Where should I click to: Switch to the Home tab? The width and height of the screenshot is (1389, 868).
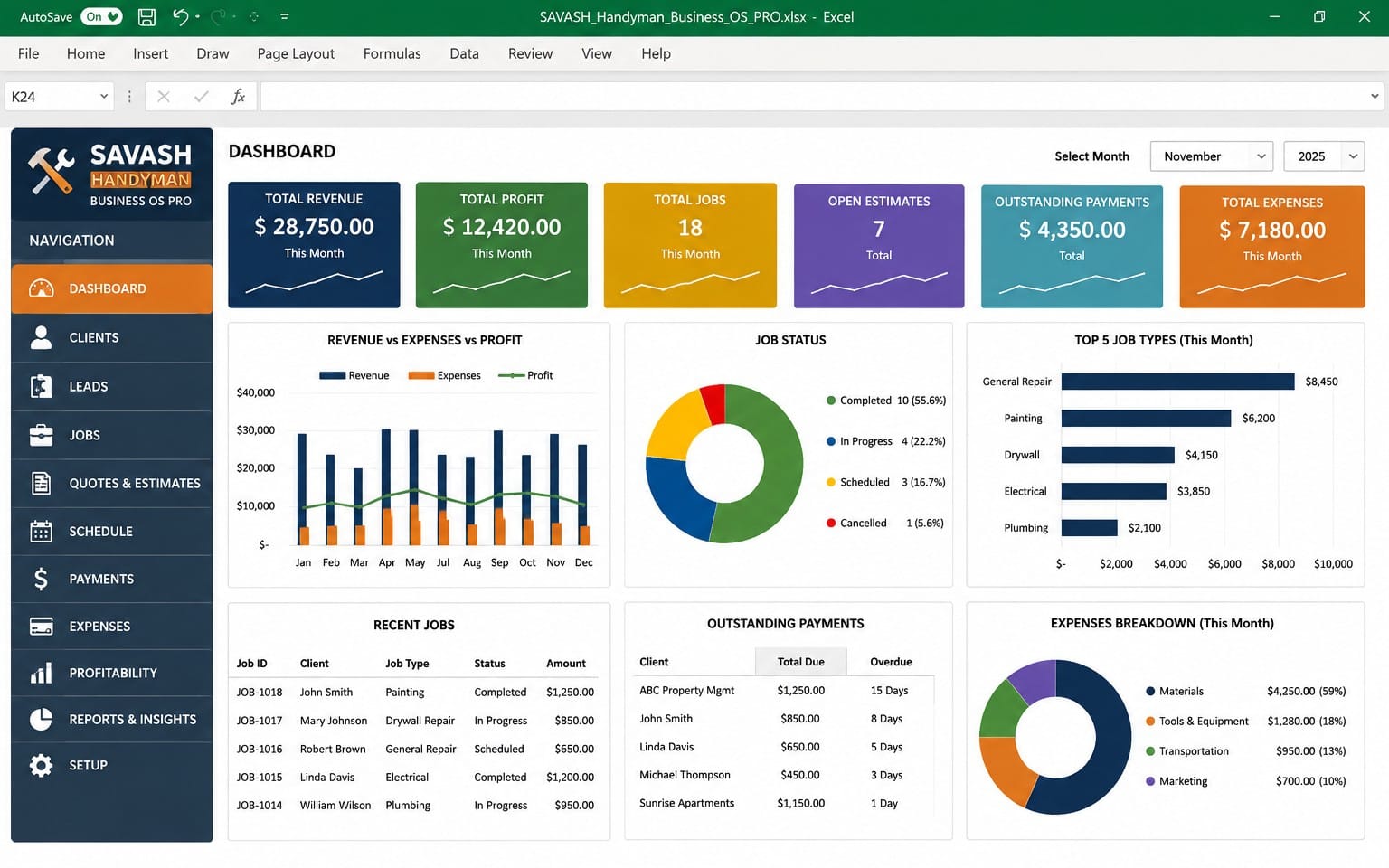point(86,53)
